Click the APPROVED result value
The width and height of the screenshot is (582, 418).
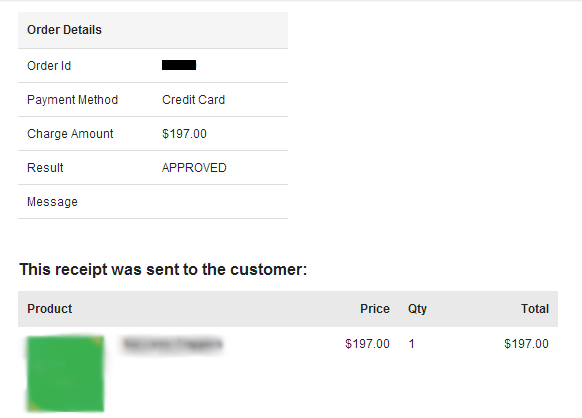point(194,168)
